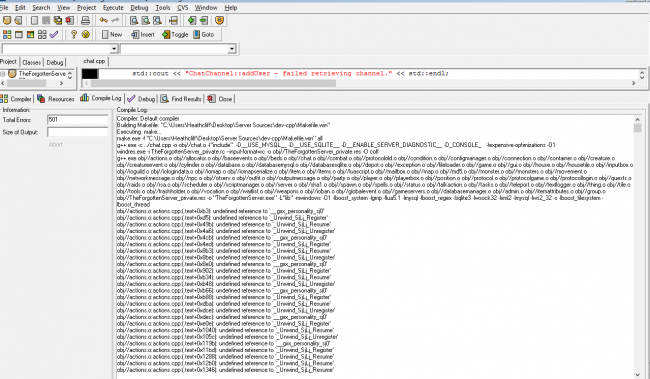Open the Execute menu
Image resolution: width=650 pixels, height=379 pixels.
[x=113, y=7]
